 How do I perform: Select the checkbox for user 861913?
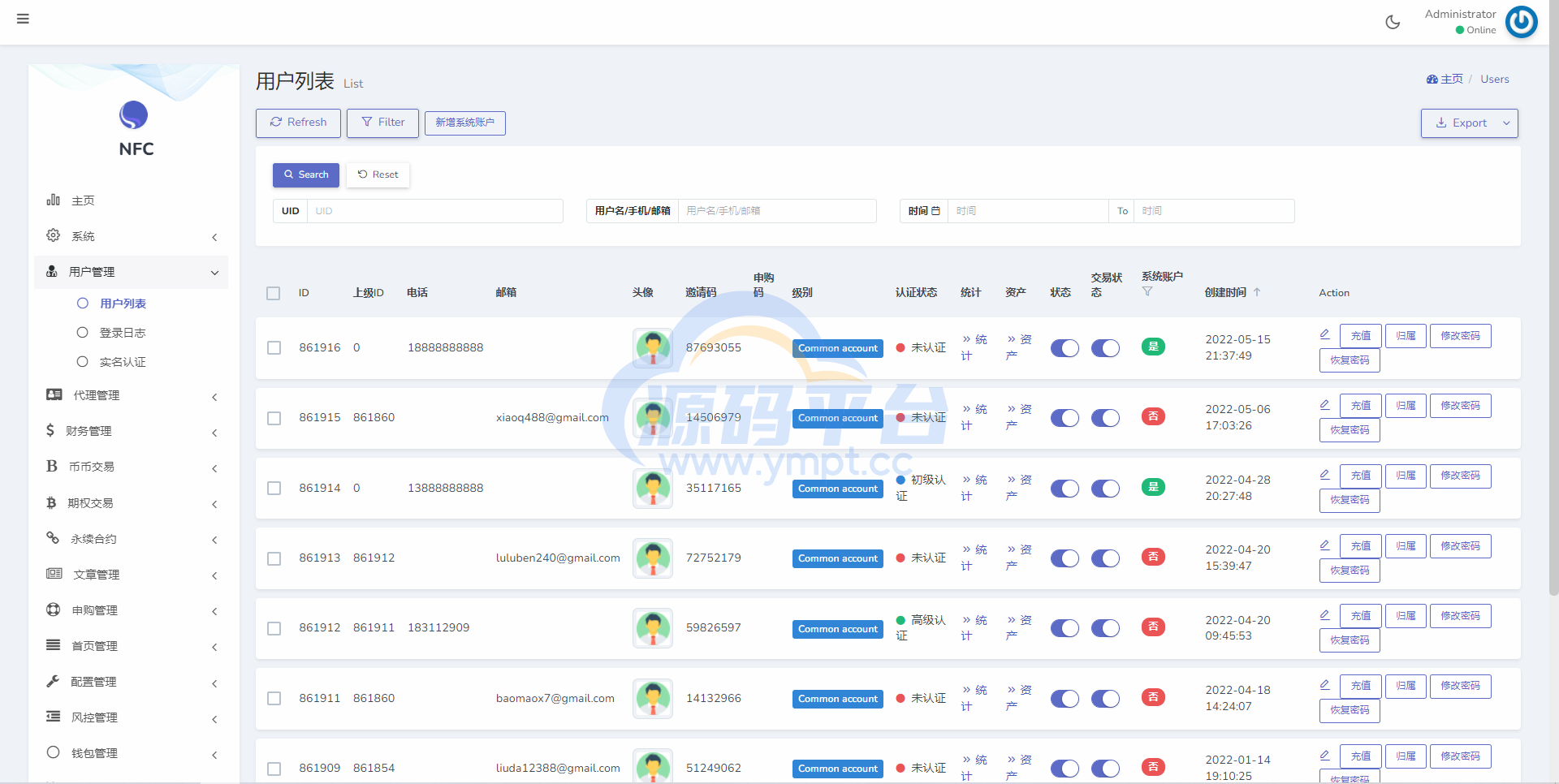point(274,558)
